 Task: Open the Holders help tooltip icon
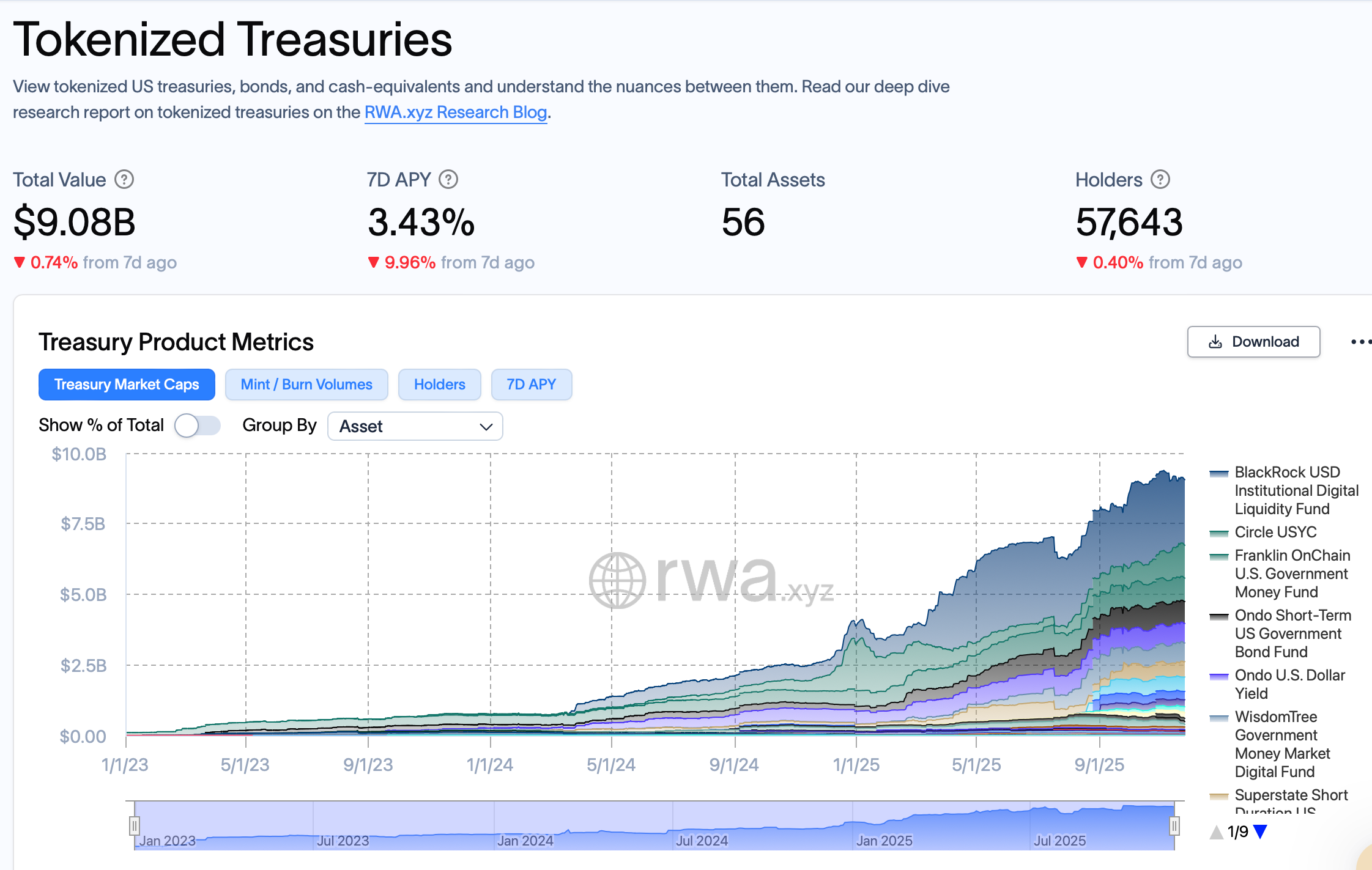click(x=1160, y=179)
